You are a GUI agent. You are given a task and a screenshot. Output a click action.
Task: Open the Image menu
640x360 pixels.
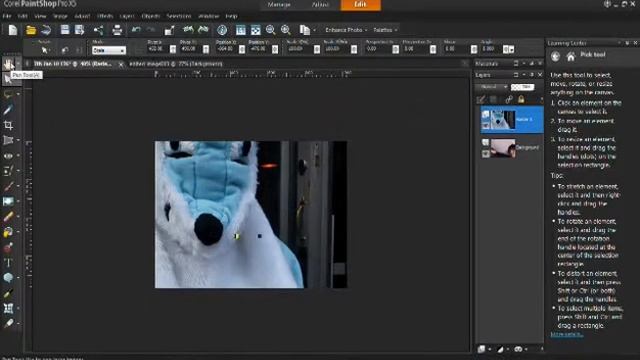coord(60,16)
